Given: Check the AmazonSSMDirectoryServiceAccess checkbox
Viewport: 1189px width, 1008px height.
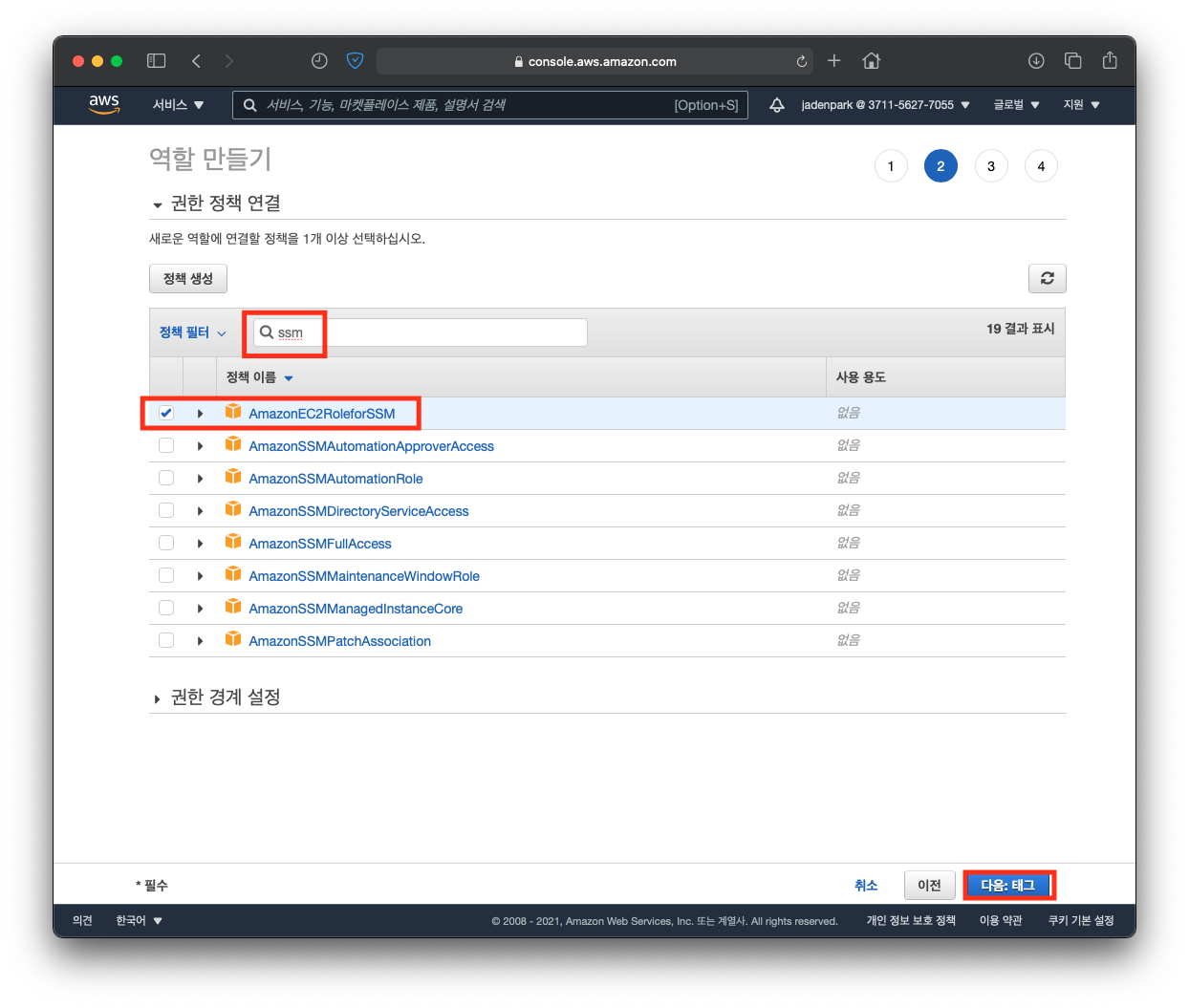Looking at the screenshot, I should (166, 510).
